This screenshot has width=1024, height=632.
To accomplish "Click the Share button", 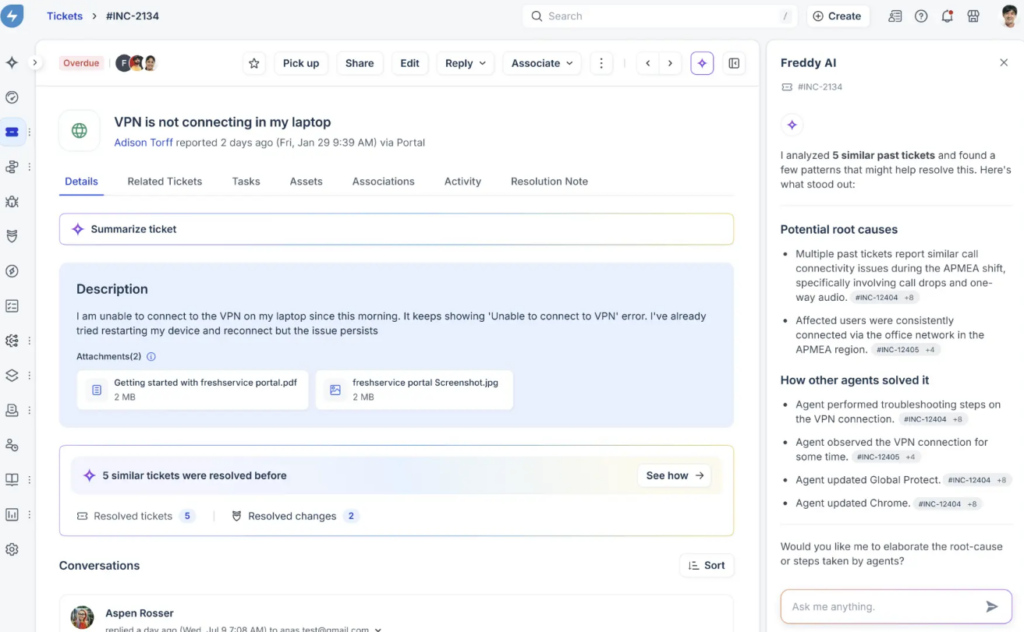I will pyautogui.click(x=359, y=63).
